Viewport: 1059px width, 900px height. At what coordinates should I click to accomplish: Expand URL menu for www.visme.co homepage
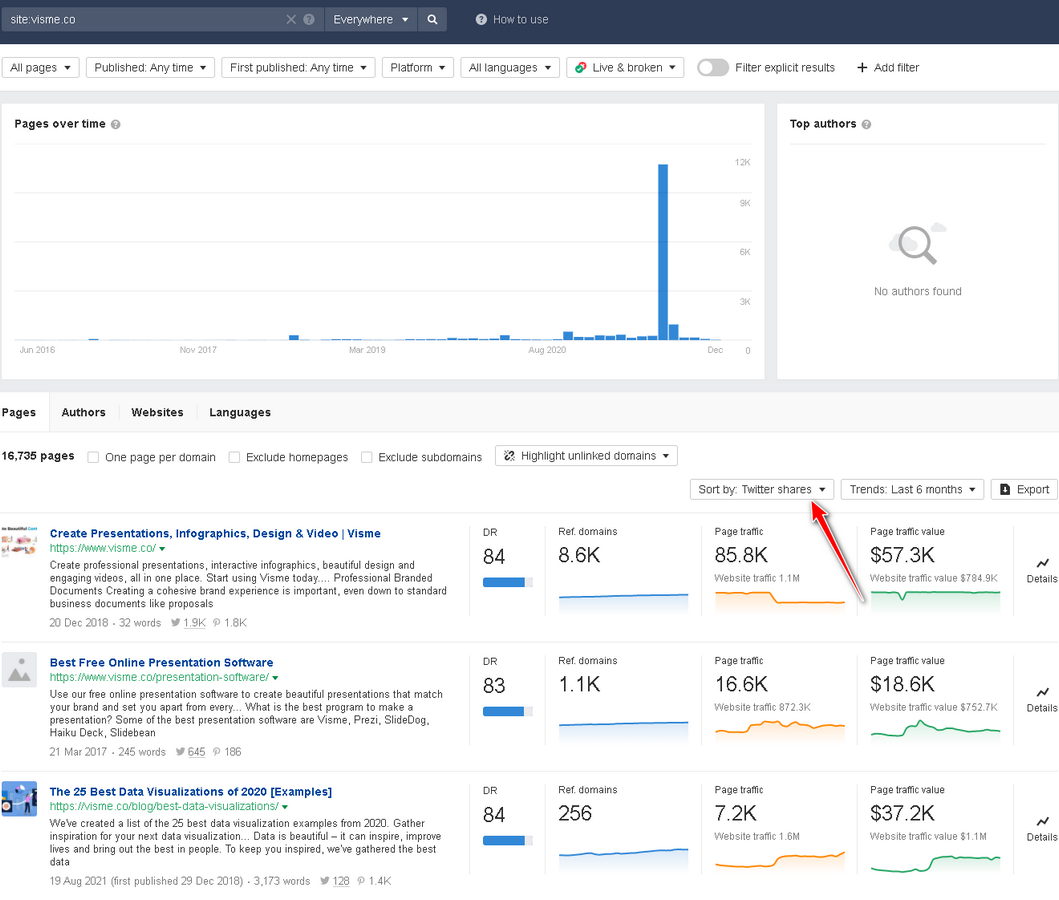(x=162, y=549)
